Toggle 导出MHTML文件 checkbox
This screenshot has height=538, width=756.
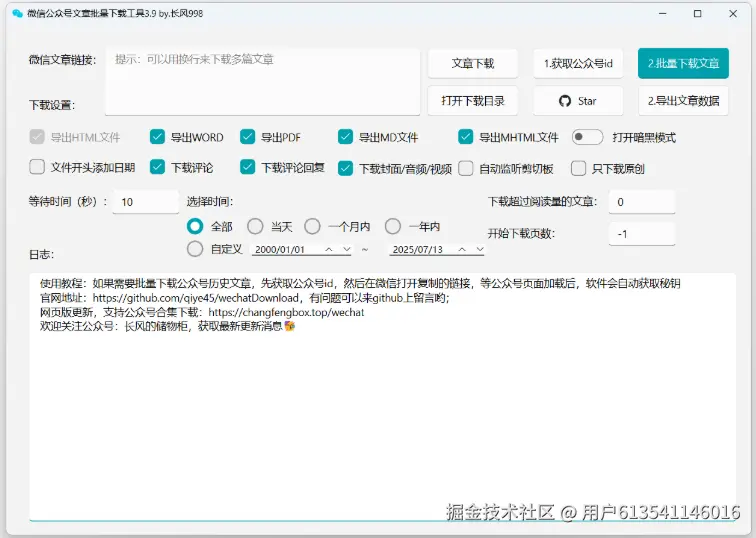(x=465, y=137)
